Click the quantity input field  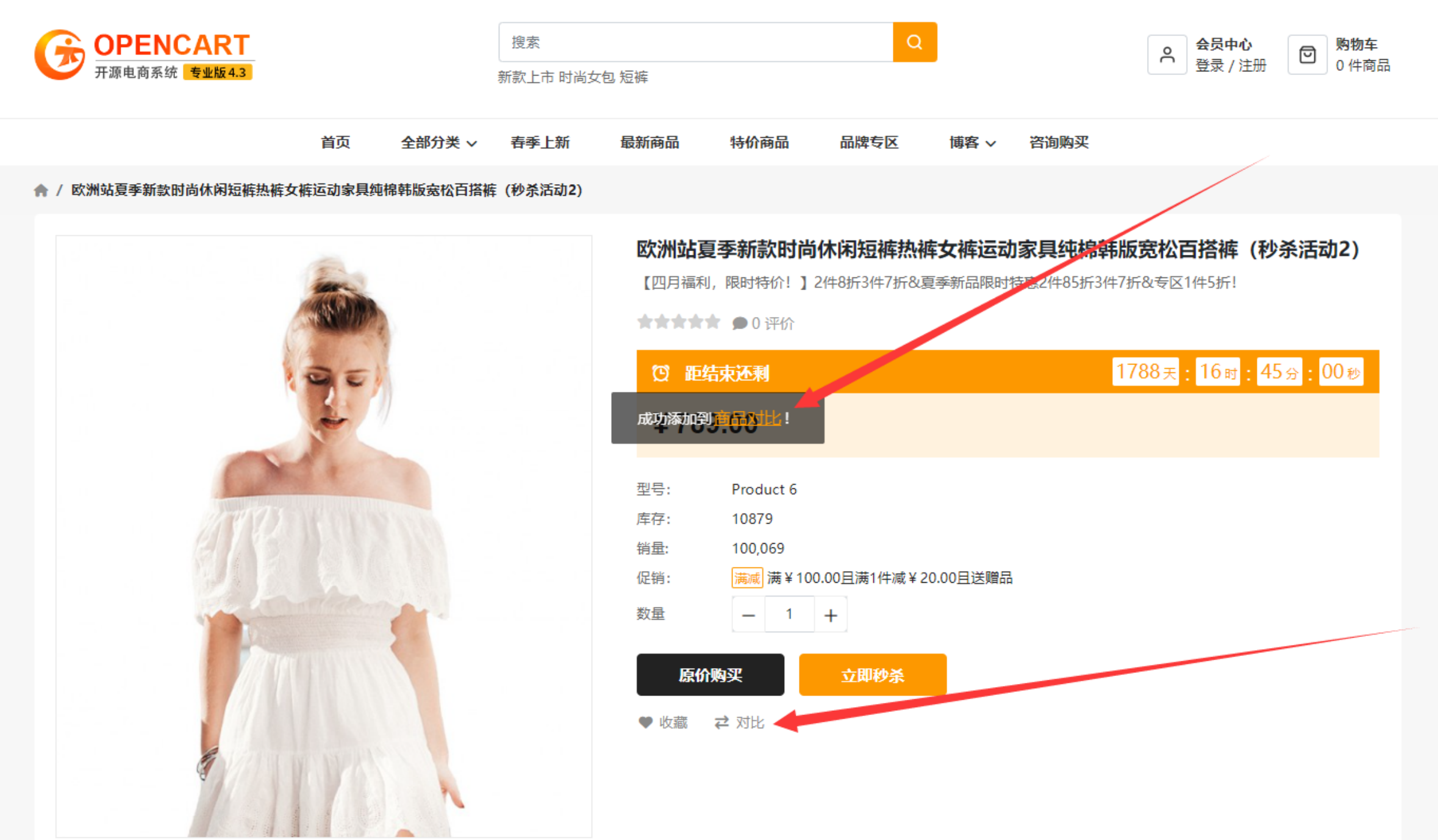(x=789, y=614)
